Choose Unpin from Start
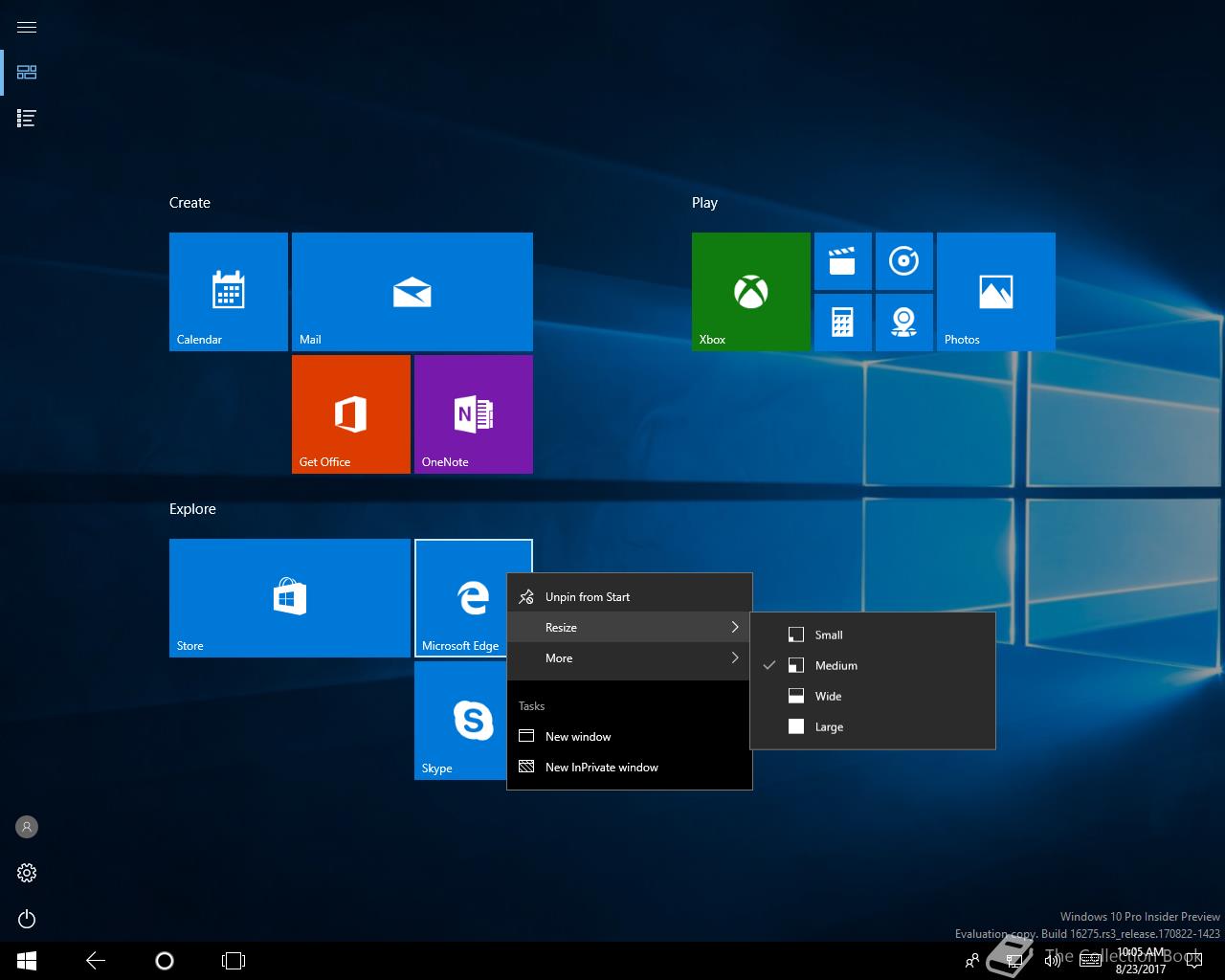Image resolution: width=1225 pixels, height=980 pixels. coord(630,596)
